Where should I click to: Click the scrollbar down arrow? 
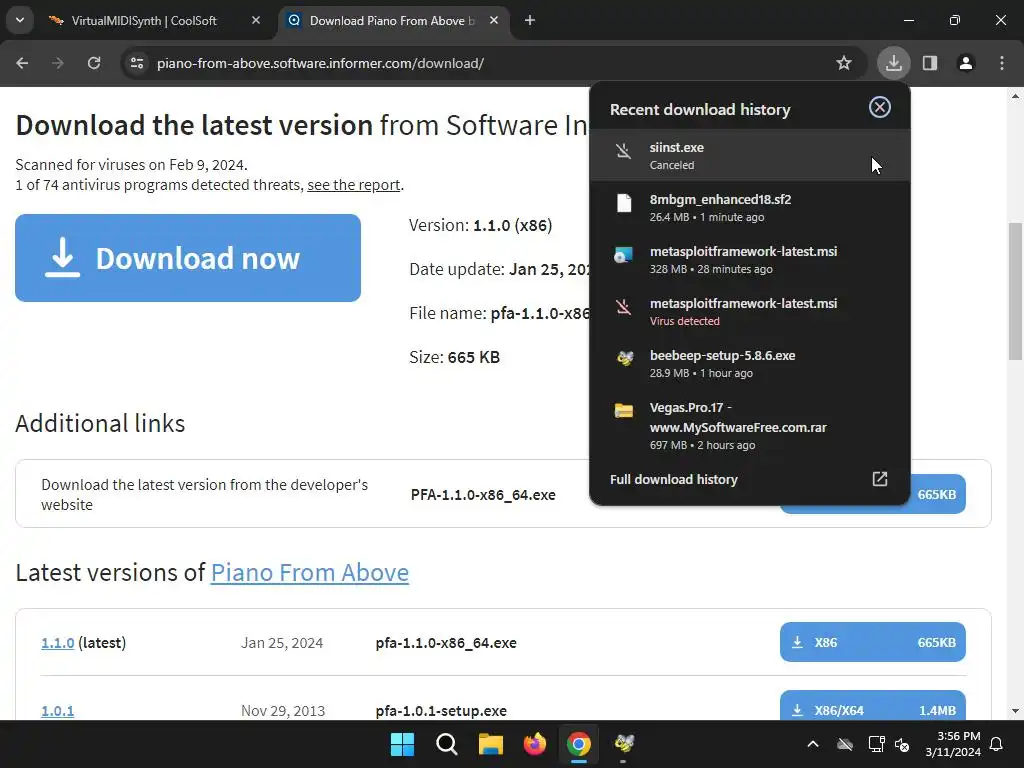(1015, 711)
